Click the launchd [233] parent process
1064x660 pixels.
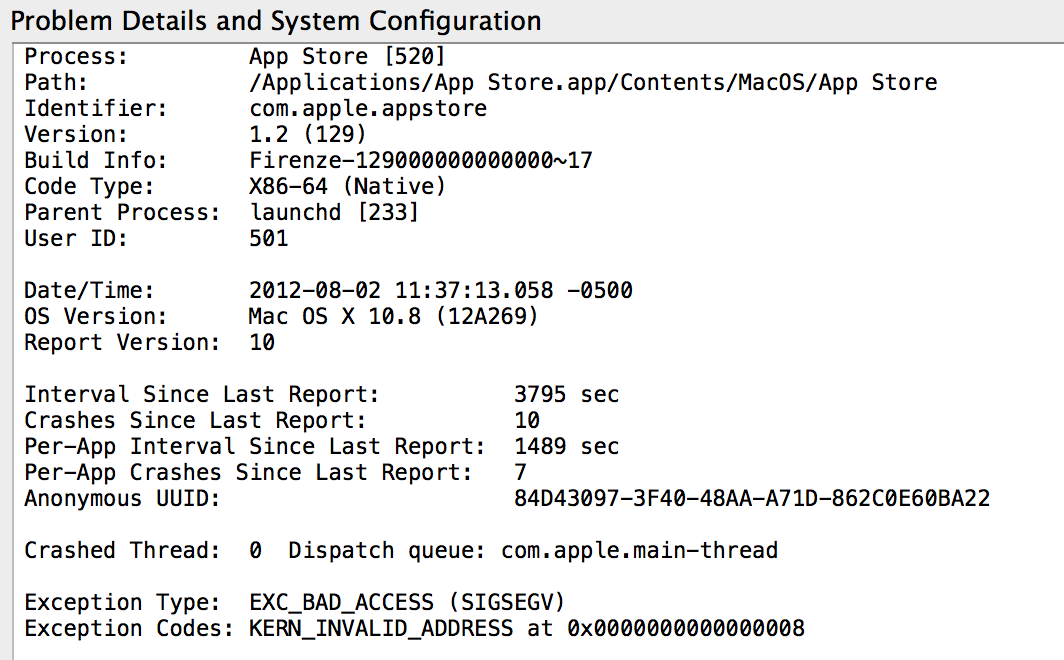(x=334, y=212)
